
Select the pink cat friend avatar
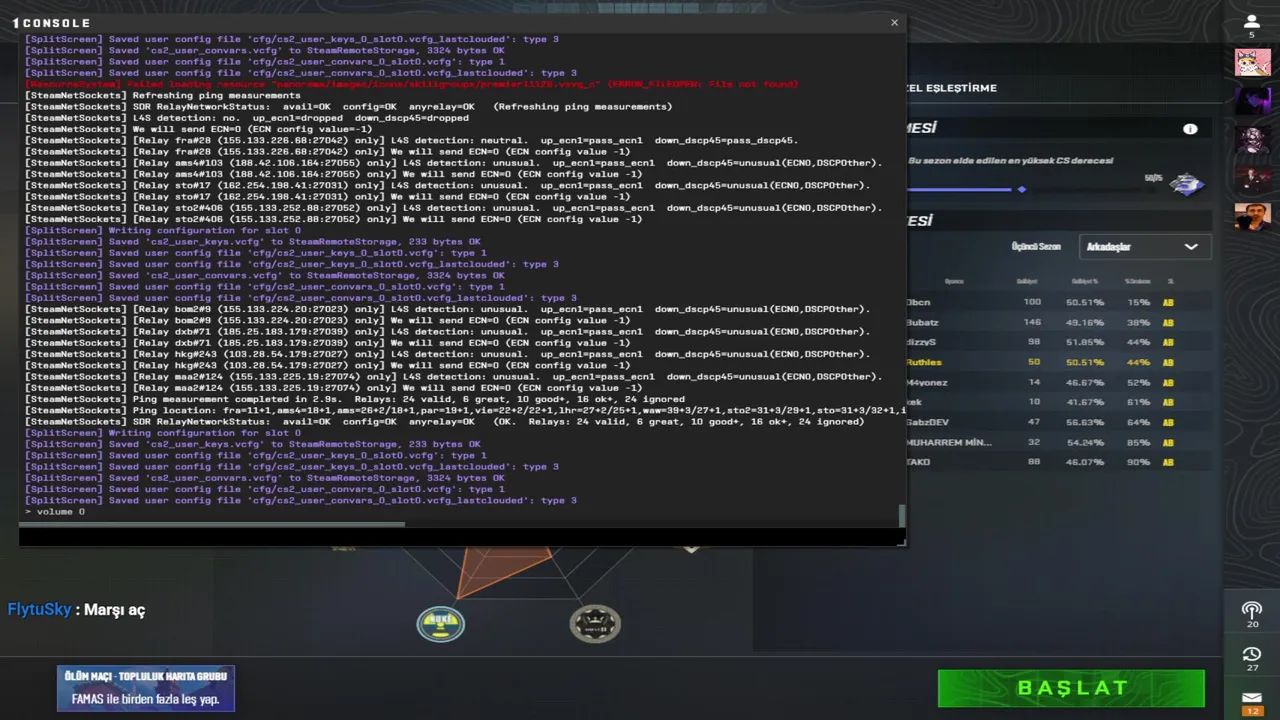coord(1252,63)
